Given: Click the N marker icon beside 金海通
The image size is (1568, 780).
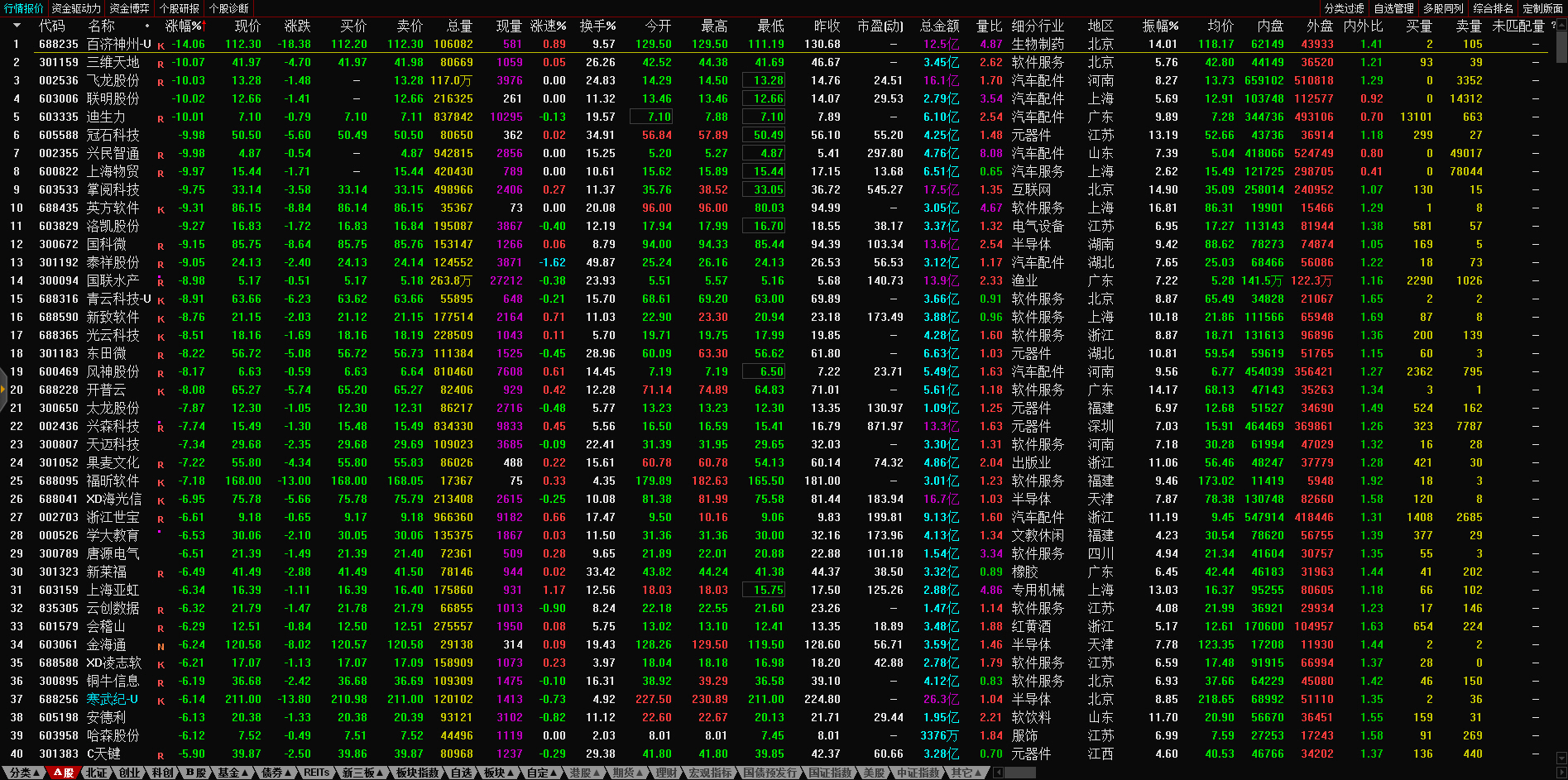Looking at the screenshot, I should (161, 646).
